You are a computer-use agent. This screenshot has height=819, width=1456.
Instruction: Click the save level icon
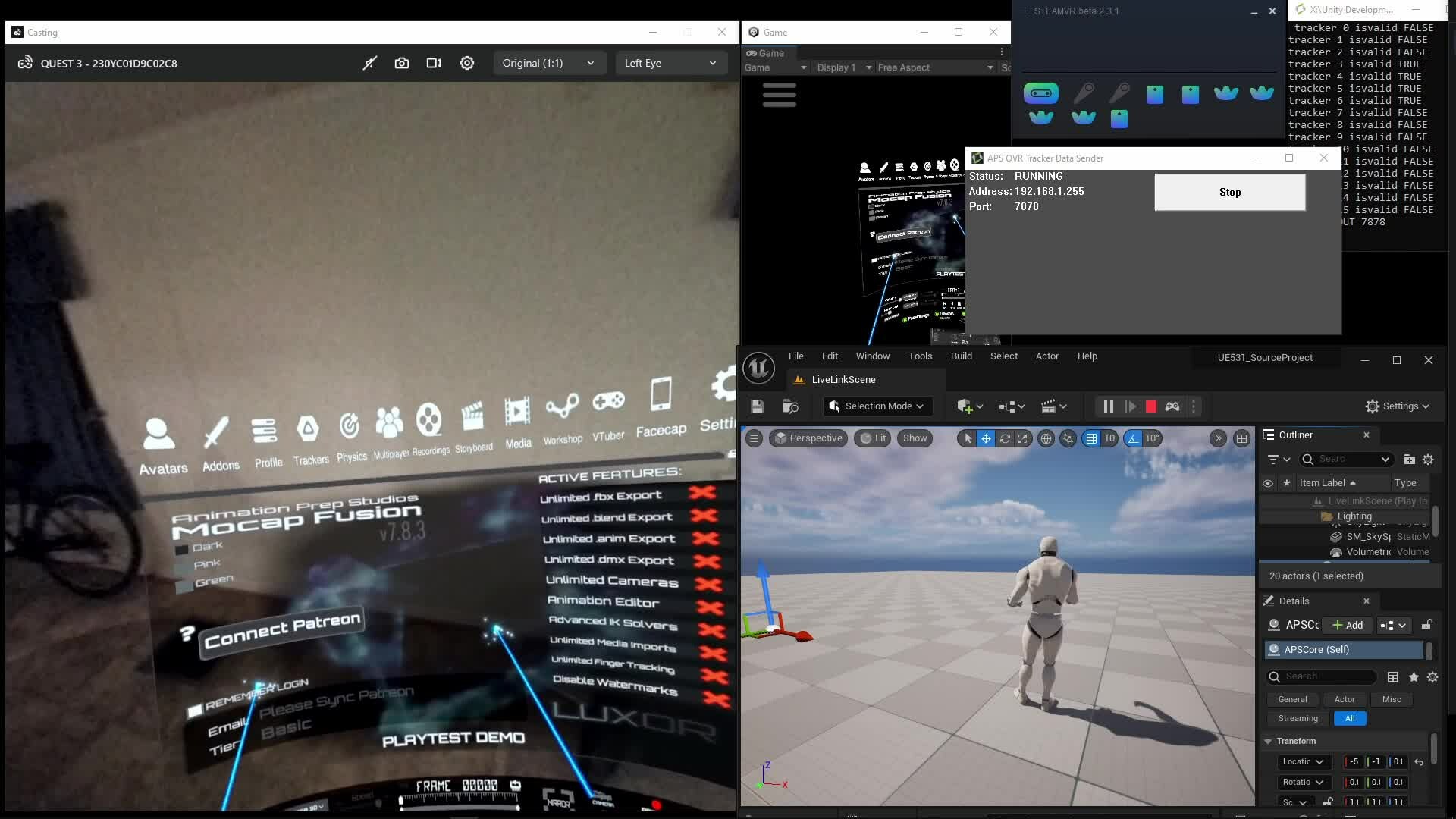point(757,406)
